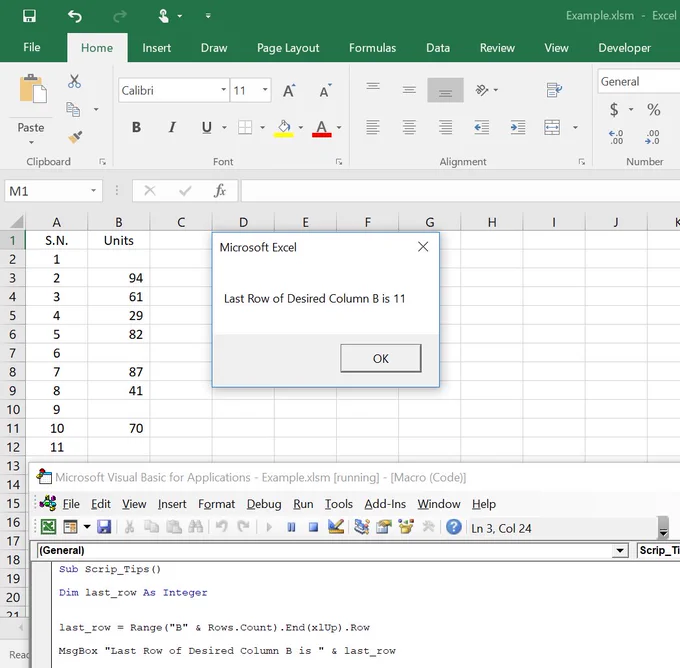This screenshot has width=680, height=668.
Task: Select column B header
Action: 118,222
